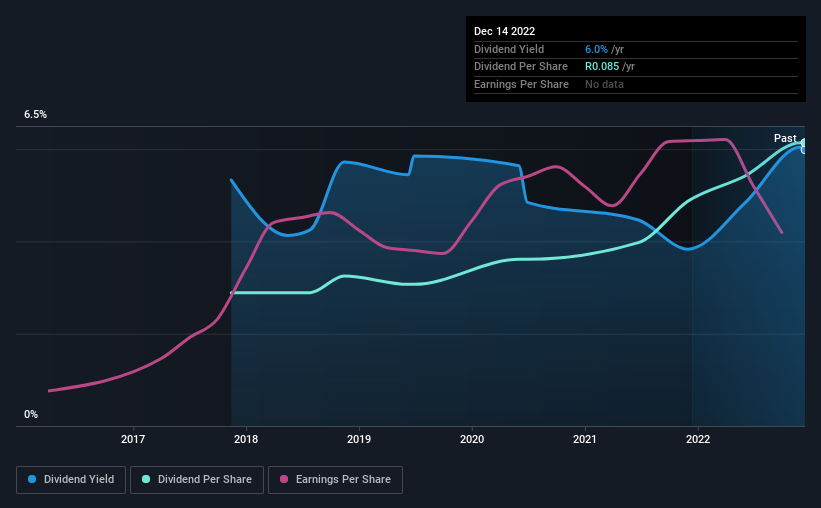Click the 2021 x-axis label
Viewport: 821px width, 508px height.
[585, 439]
